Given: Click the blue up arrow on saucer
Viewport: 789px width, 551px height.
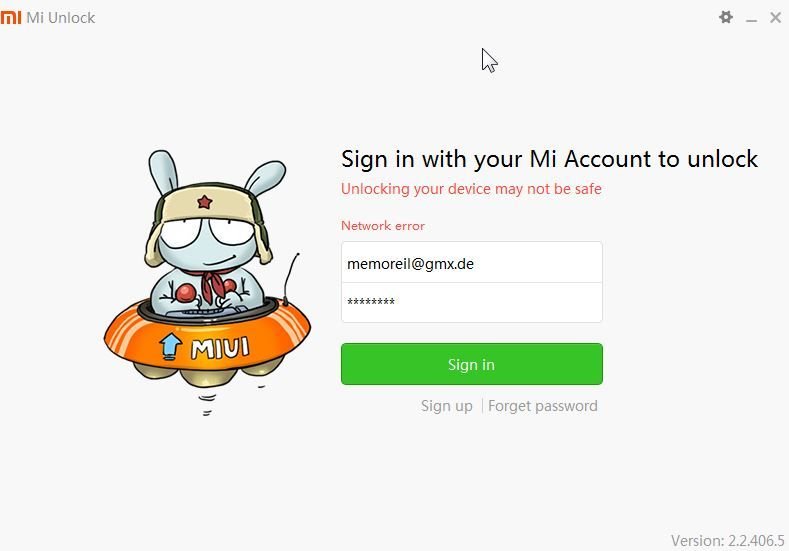Looking at the screenshot, I should 170,346.
